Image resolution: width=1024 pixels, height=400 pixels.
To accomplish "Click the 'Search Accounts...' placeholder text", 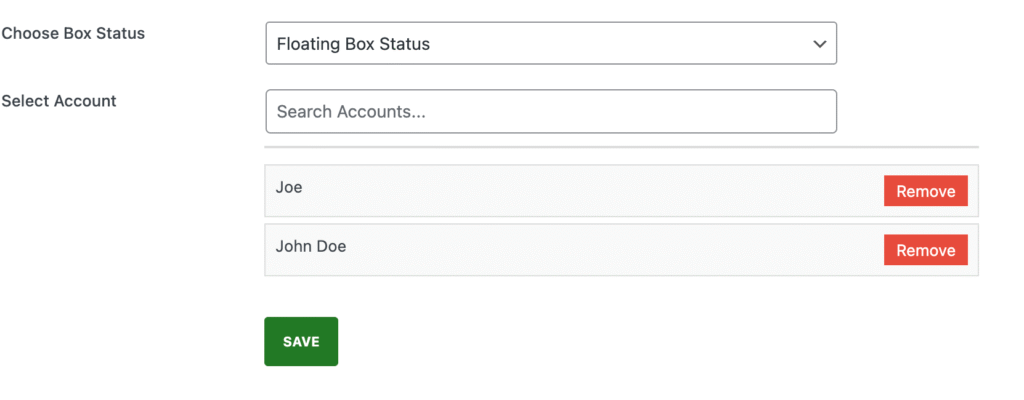I will [x=351, y=112].
